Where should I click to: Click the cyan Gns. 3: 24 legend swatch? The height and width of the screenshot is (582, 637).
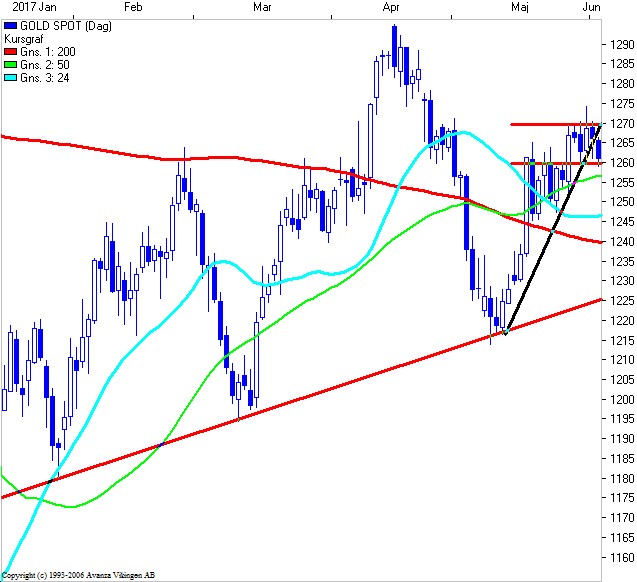click(9, 77)
